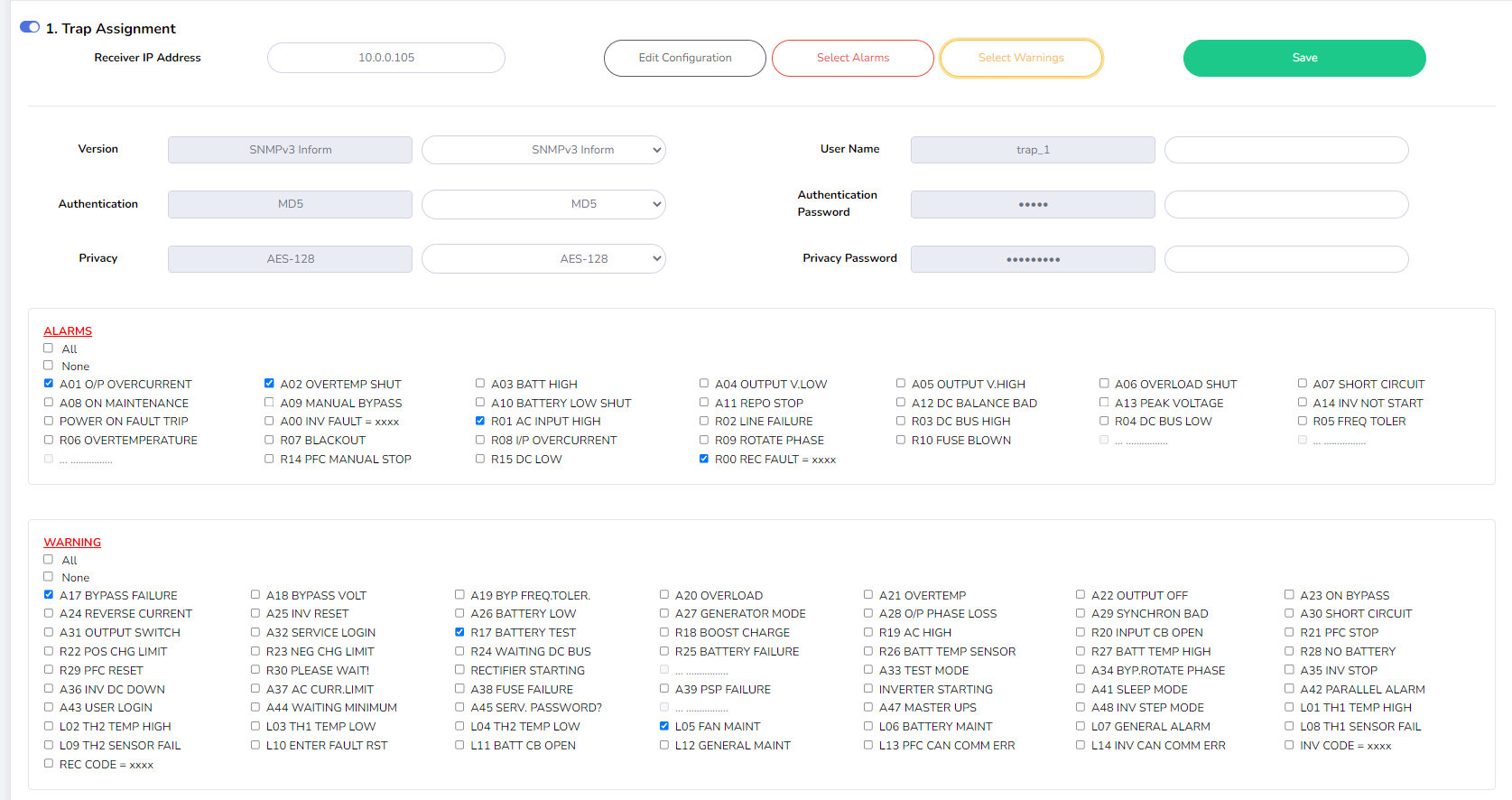Screen dimensions: 1512x800
Task: Open the Privacy AES-128 dropdown
Action: (543, 259)
